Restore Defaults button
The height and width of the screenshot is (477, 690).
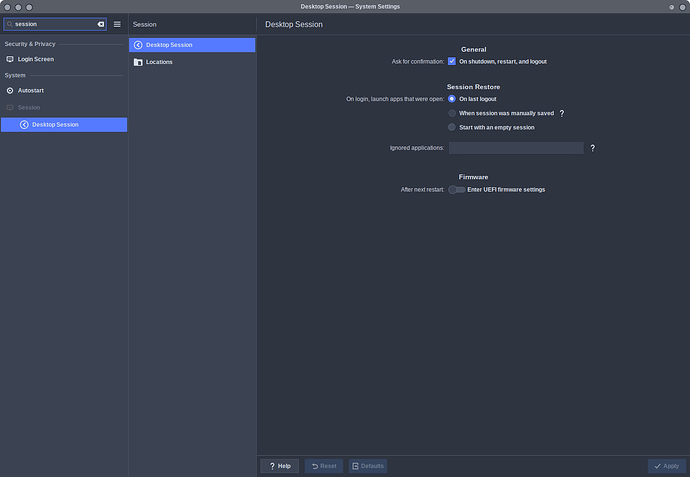368,466
